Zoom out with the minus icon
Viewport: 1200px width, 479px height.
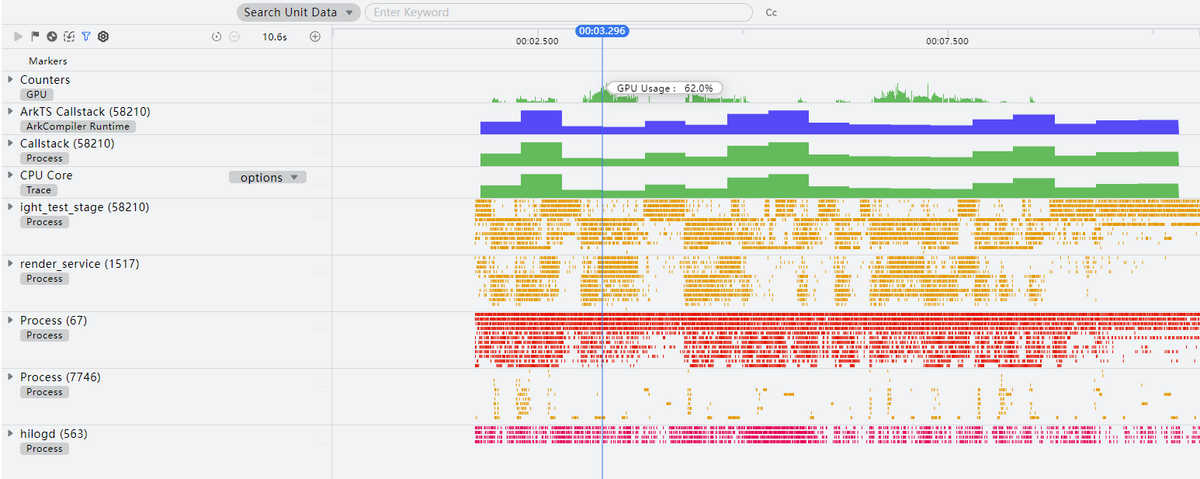click(234, 37)
